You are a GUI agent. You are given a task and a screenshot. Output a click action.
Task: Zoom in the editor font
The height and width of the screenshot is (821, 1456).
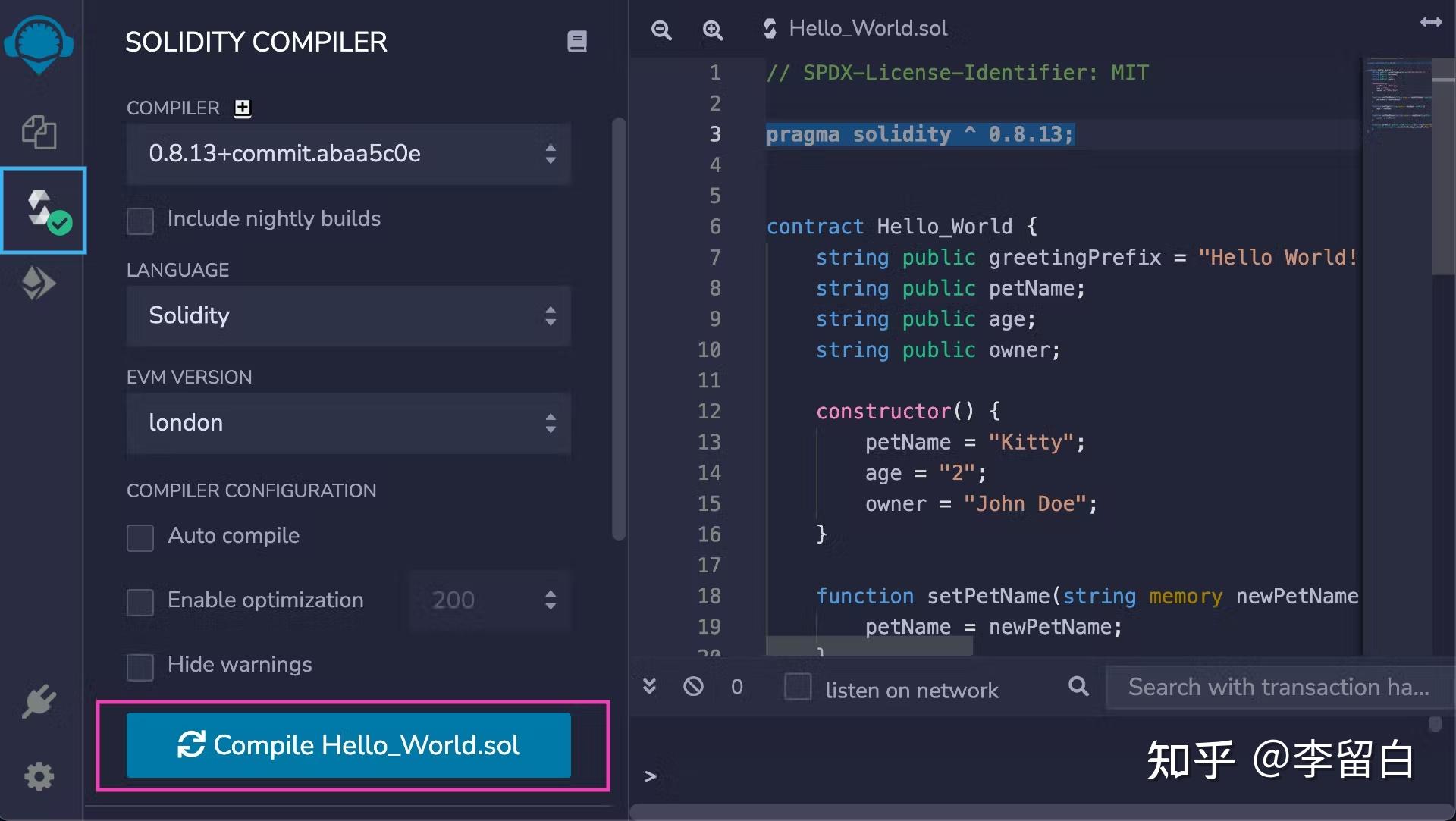[712, 30]
